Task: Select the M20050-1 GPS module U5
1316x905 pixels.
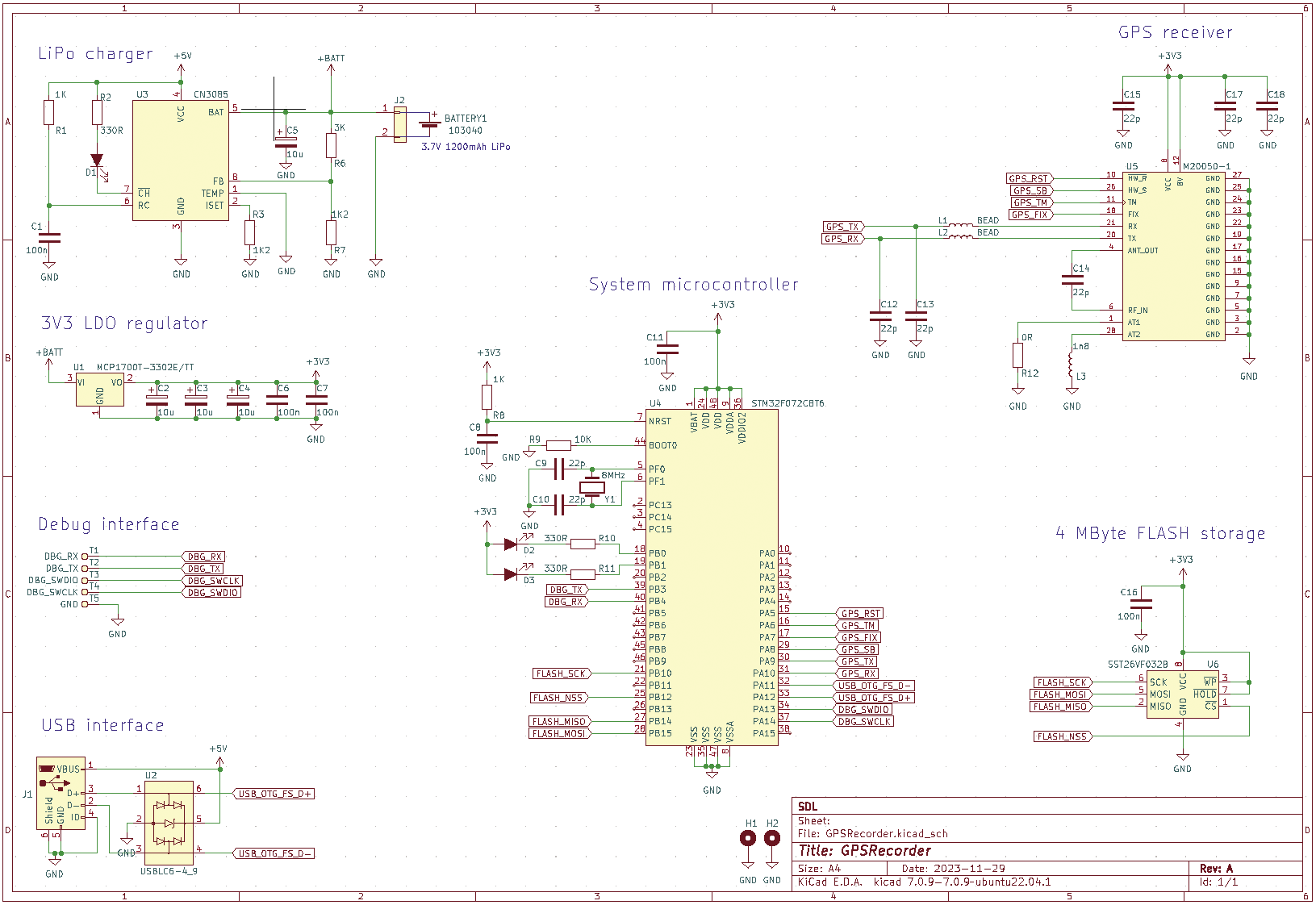Action: pos(1175,256)
